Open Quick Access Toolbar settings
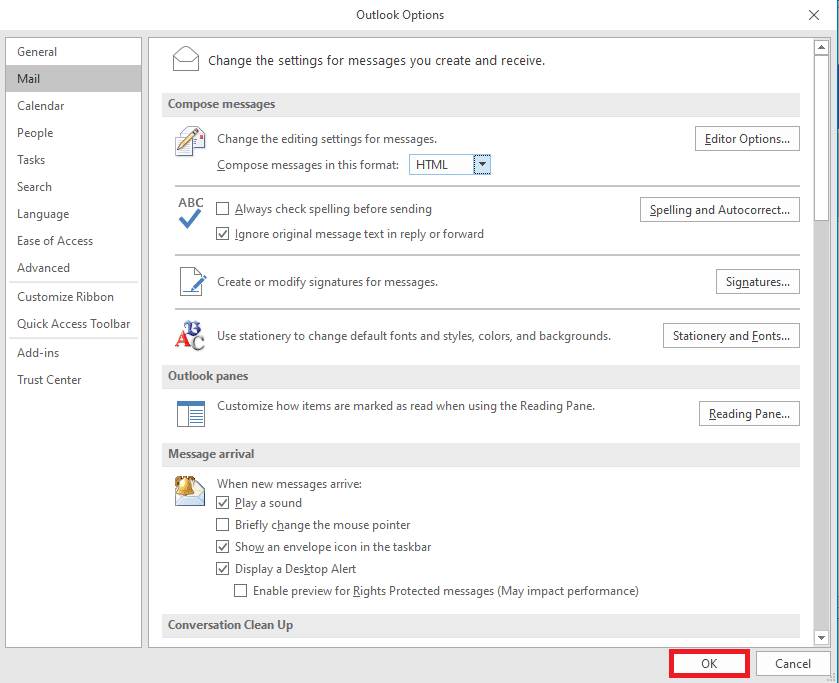839x683 pixels. (73, 324)
